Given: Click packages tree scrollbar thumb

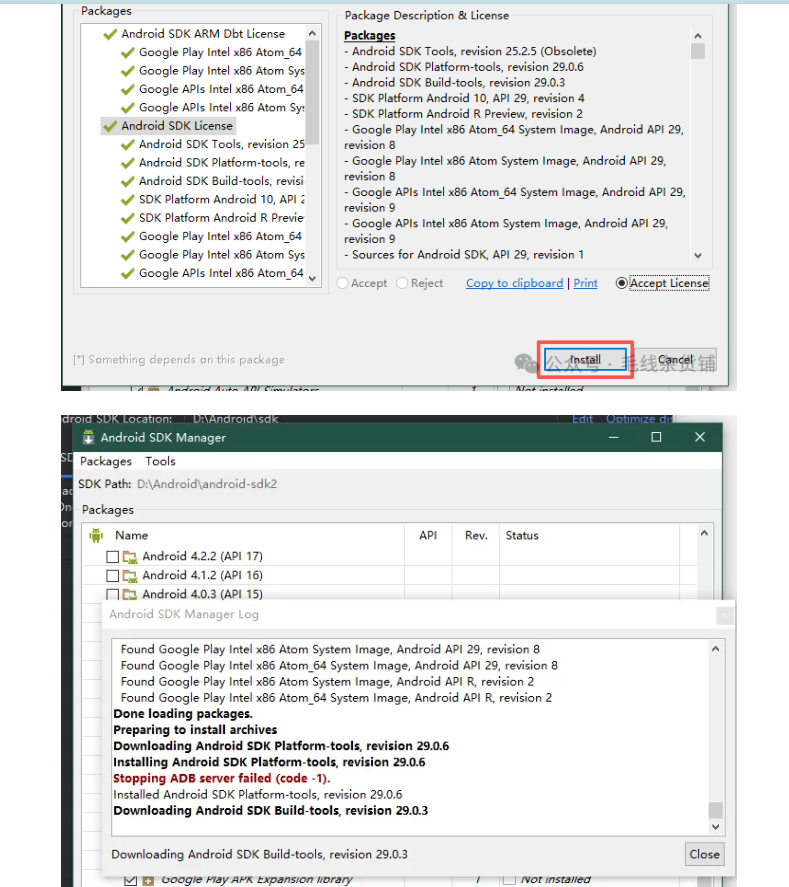Looking at the screenshot, I should tap(312, 92).
